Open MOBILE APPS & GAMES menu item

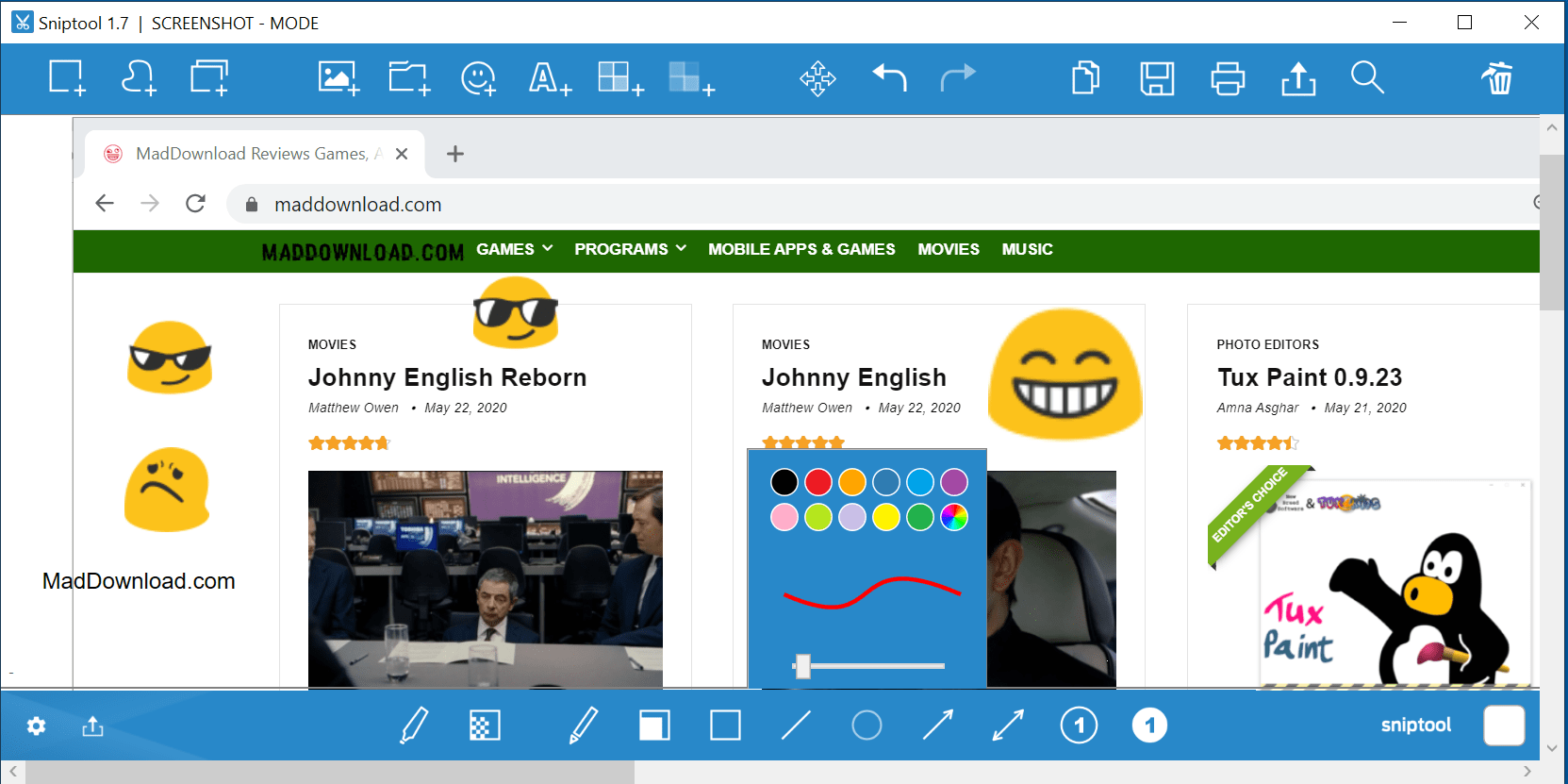pos(801,249)
